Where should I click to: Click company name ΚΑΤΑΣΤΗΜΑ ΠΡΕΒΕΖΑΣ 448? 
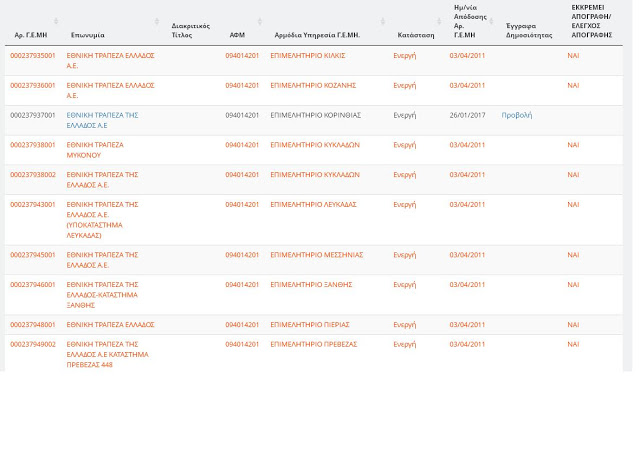pos(108,354)
